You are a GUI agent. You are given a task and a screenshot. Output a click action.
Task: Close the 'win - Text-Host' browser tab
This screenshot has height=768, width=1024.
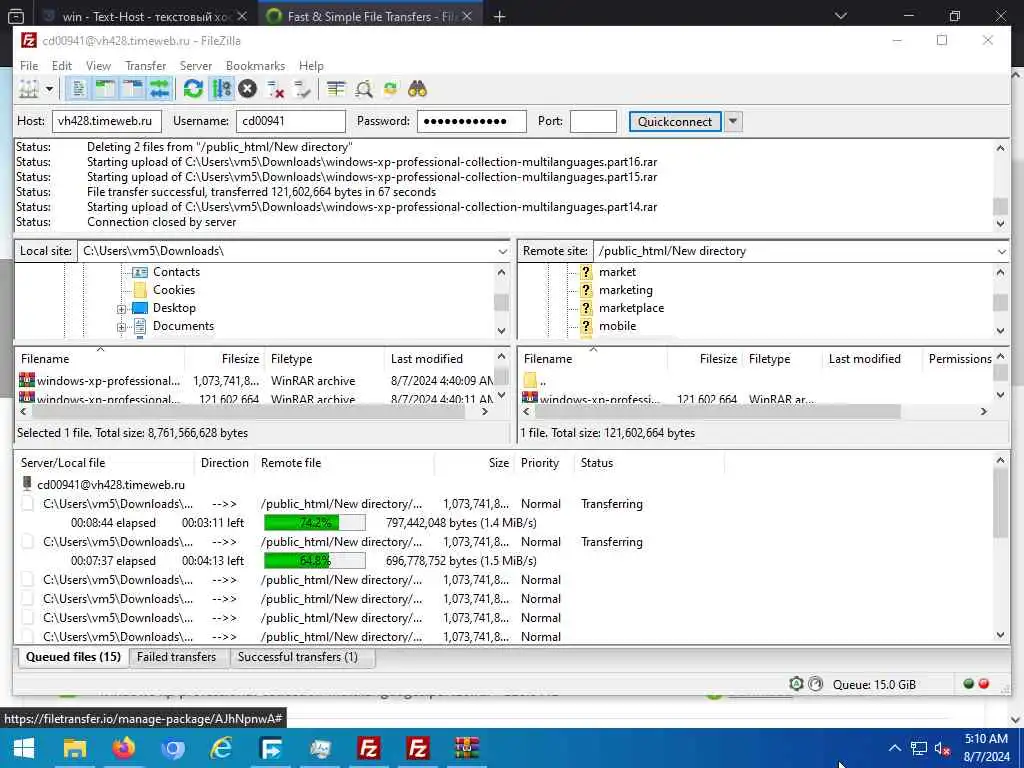tap(242, 16)
